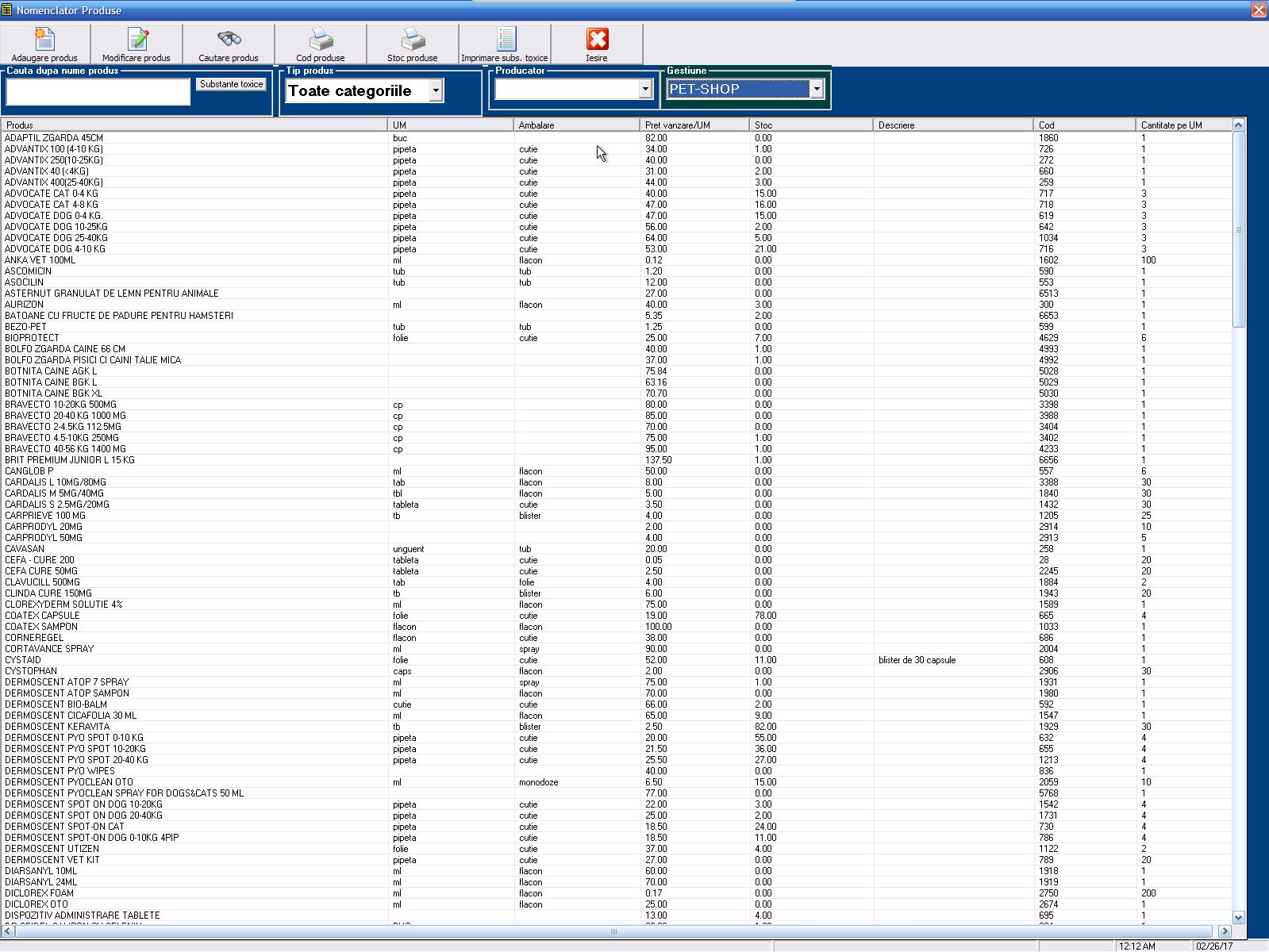The image size is (1269, 952).
Task: Select DERMOSCENT BIO-BALM row
Action: (x=616, y=704)
